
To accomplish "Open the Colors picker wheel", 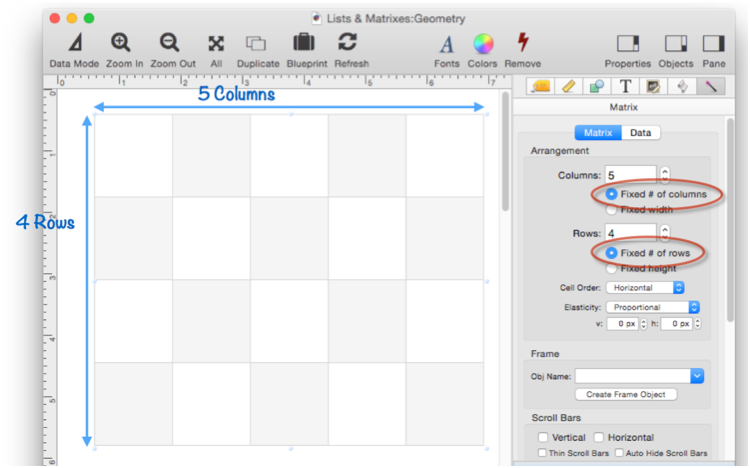I will [x=483, y=44].
